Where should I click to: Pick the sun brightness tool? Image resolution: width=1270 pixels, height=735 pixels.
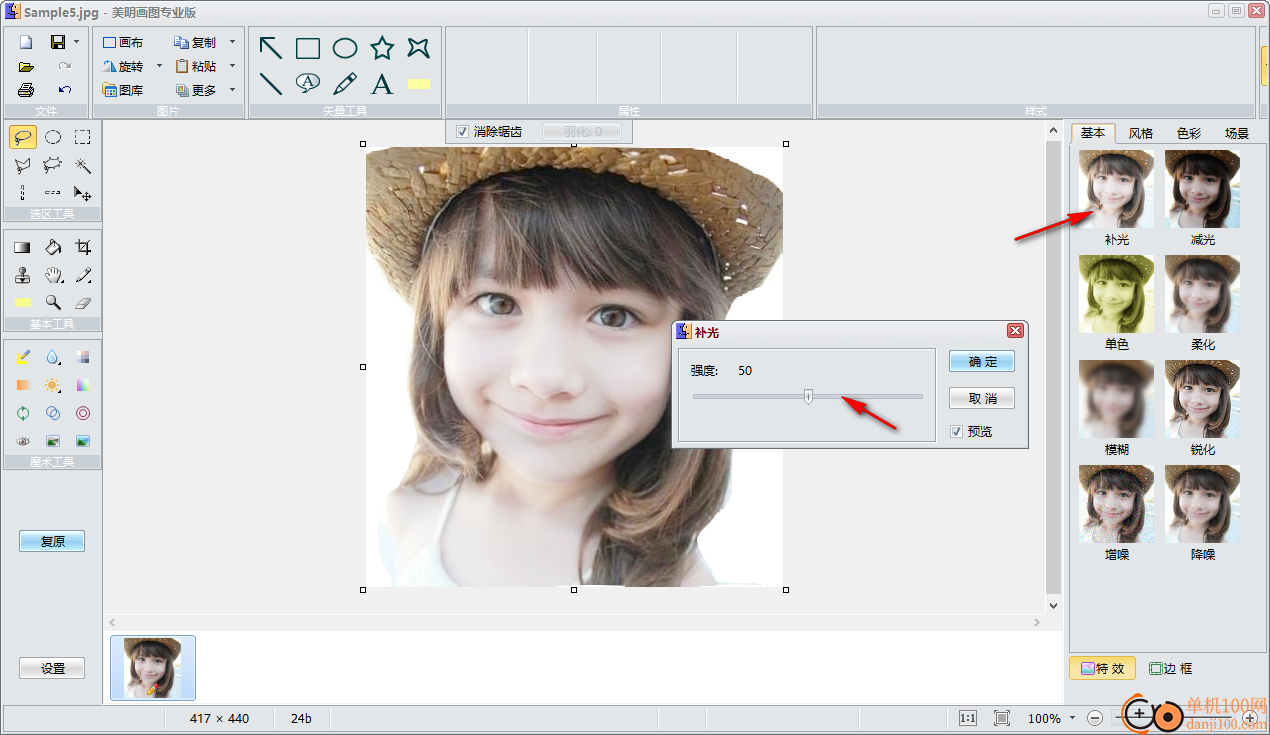pyautogui.click(x=53, y=385)
